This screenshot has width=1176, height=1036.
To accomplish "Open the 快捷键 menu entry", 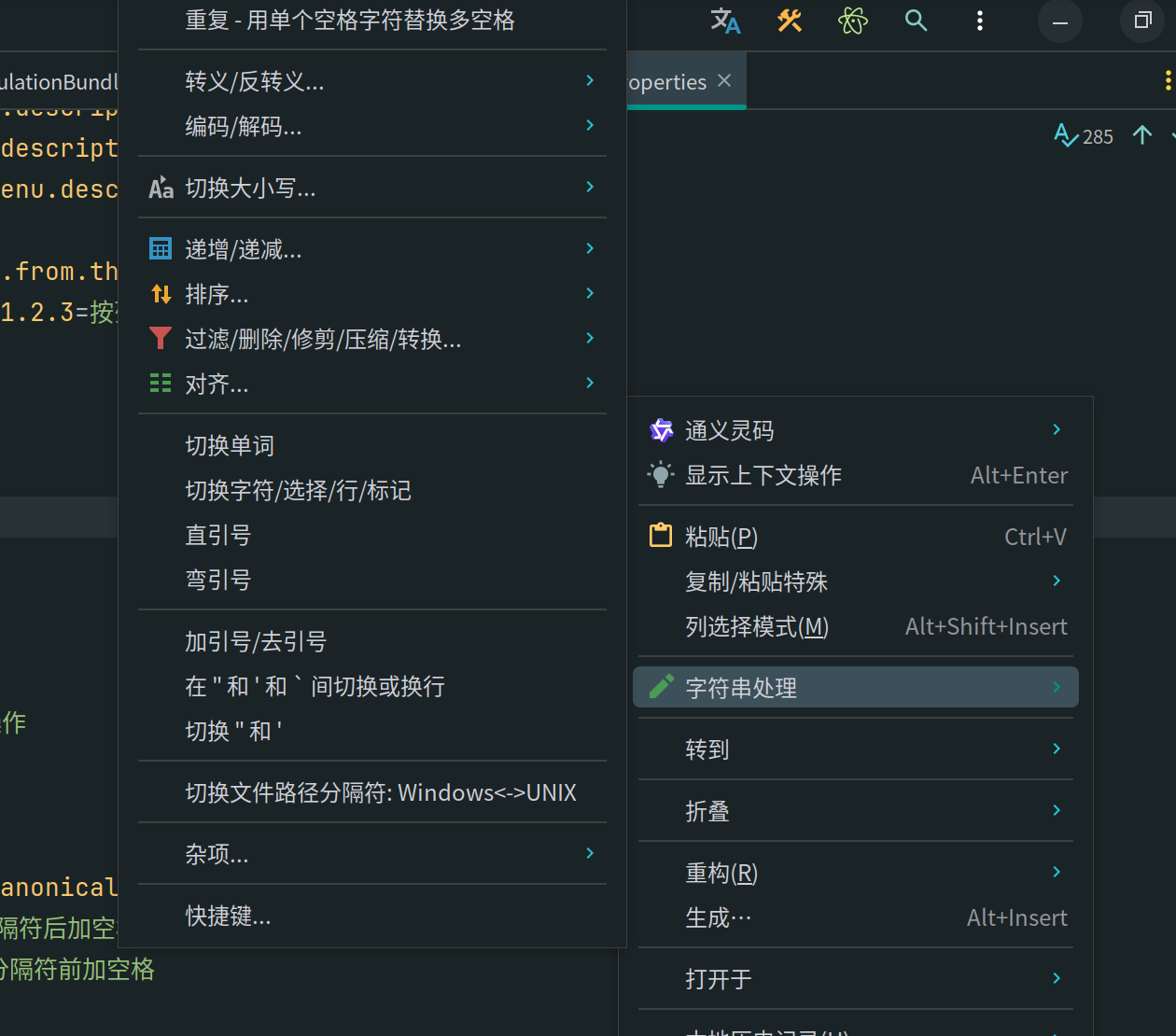I will click(x=372, y=916).
